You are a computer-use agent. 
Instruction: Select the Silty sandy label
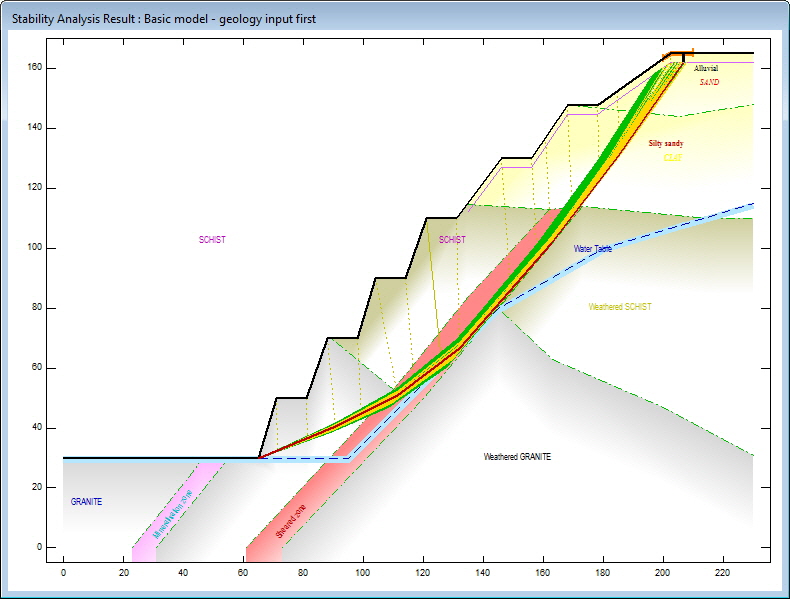(666, 144)
